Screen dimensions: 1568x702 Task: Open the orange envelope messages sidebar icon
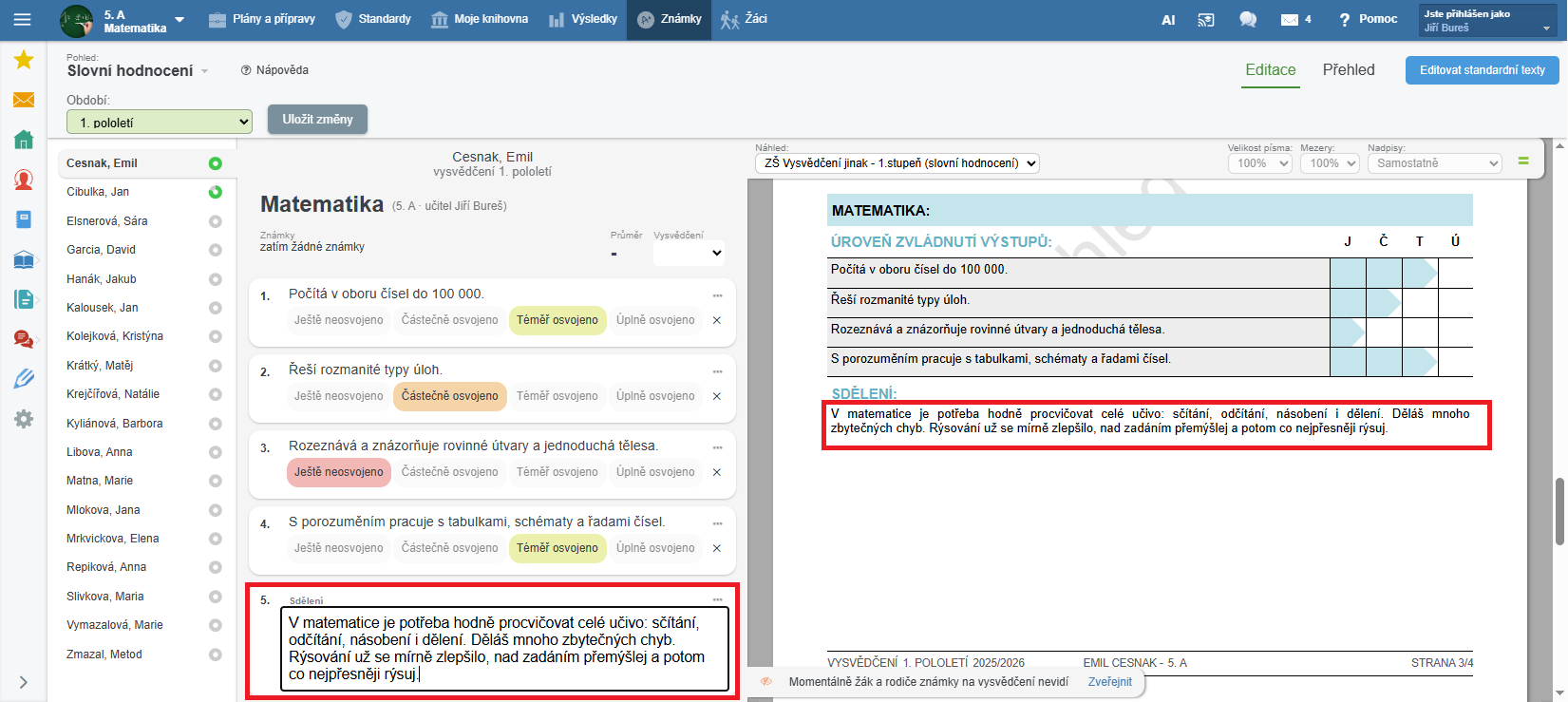coord(24,100)
